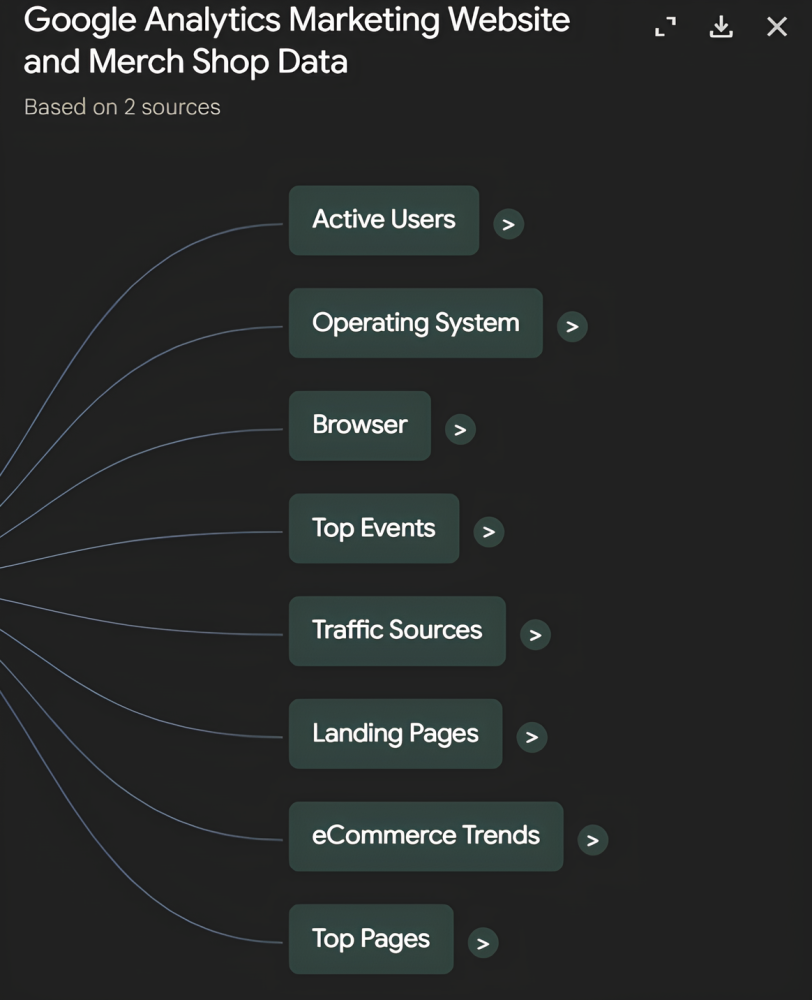Select the eCommerce Trends node
Screen dimensions: 812x1000
(x=426, y=837)
